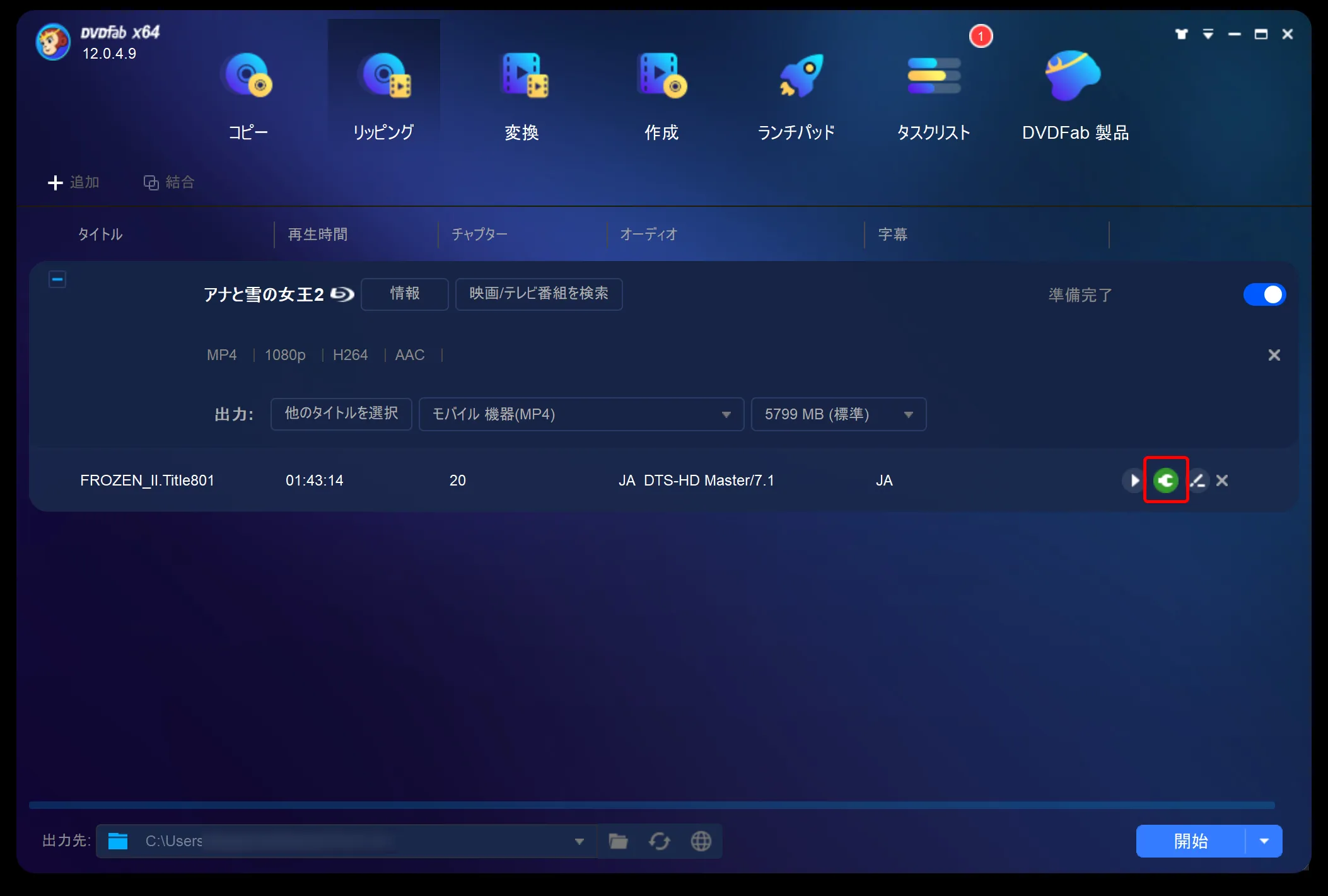Click the 再生時間 column header
The image size is (1328, 896).
tap(318, 235)
